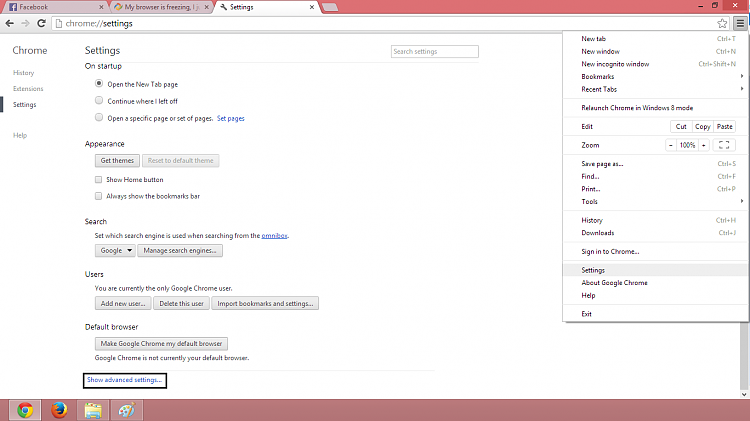Image resolution: width=750 pixels, height=421 pixels.
Task: Decrease zoom with the minus button
Action: pyautogui.click(x=671, y=145)
